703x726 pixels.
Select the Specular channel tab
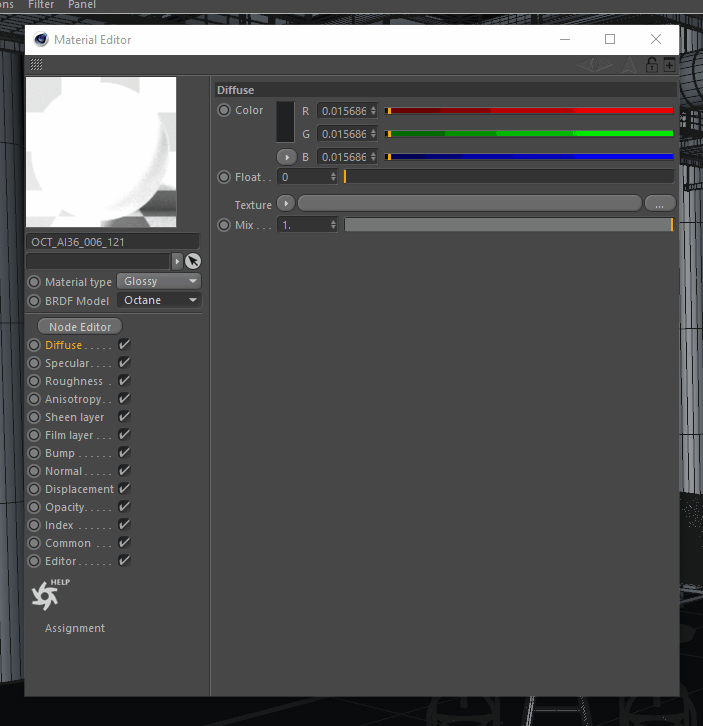tap(67, 363)
